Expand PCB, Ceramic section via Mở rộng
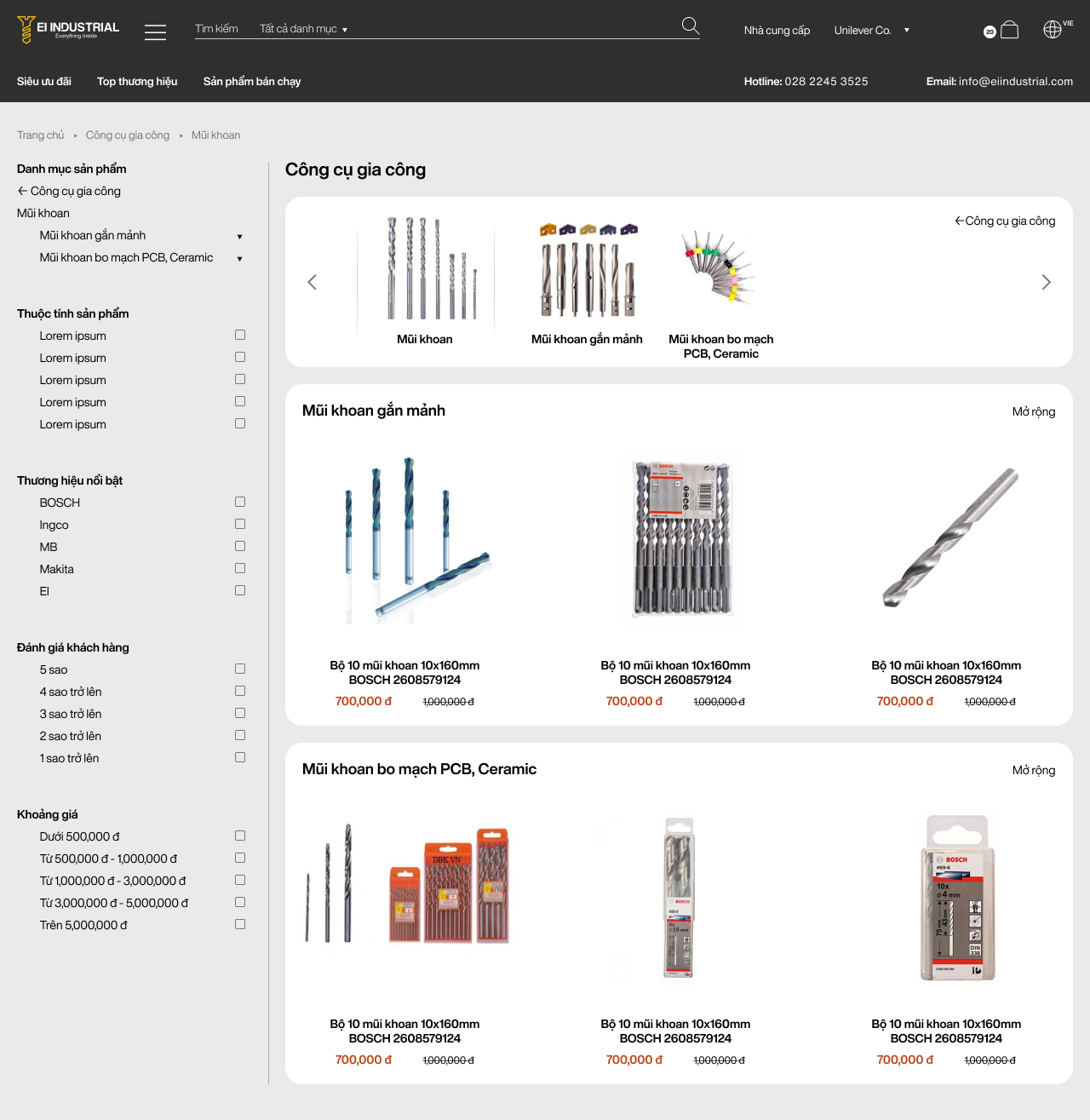The height and width of the screenshot is (1120, 1090). [1034, 771]
